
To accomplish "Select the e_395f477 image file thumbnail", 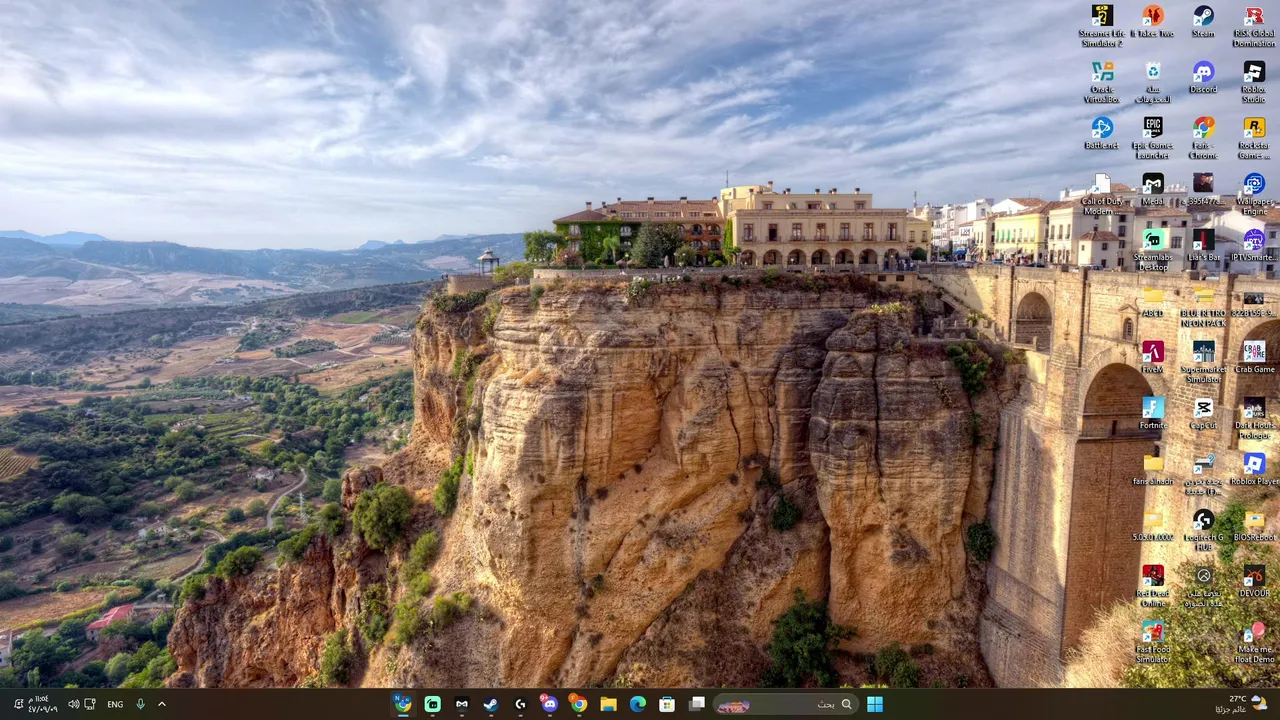I will click(x=1203, y=190).
